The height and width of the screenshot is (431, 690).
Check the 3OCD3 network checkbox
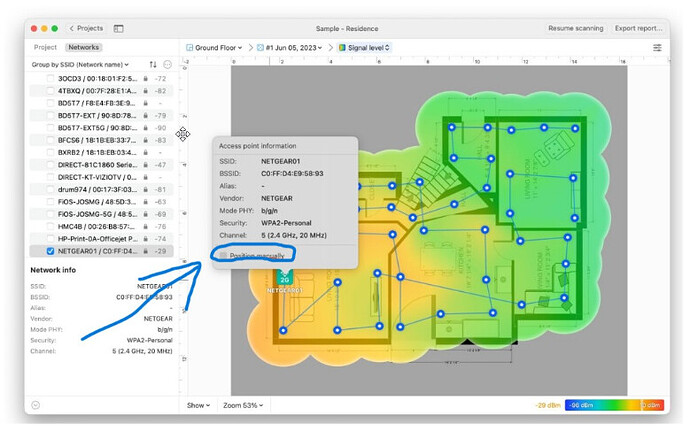(50, 78)
